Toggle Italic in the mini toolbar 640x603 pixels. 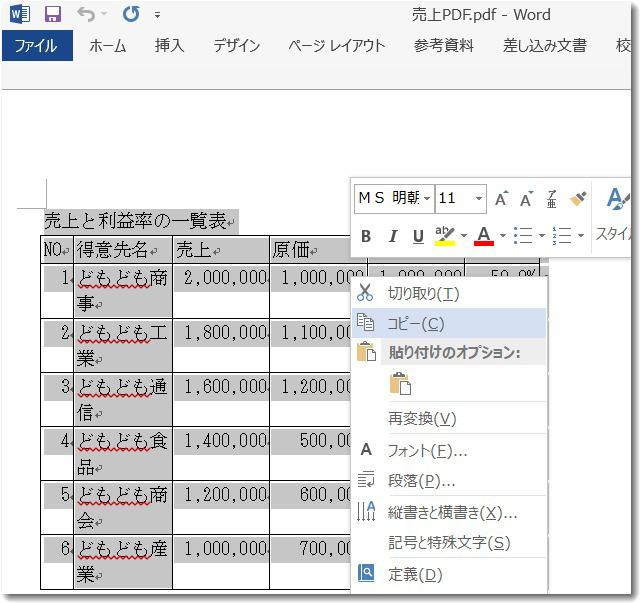pyautogui.click(x=392, y=236)
